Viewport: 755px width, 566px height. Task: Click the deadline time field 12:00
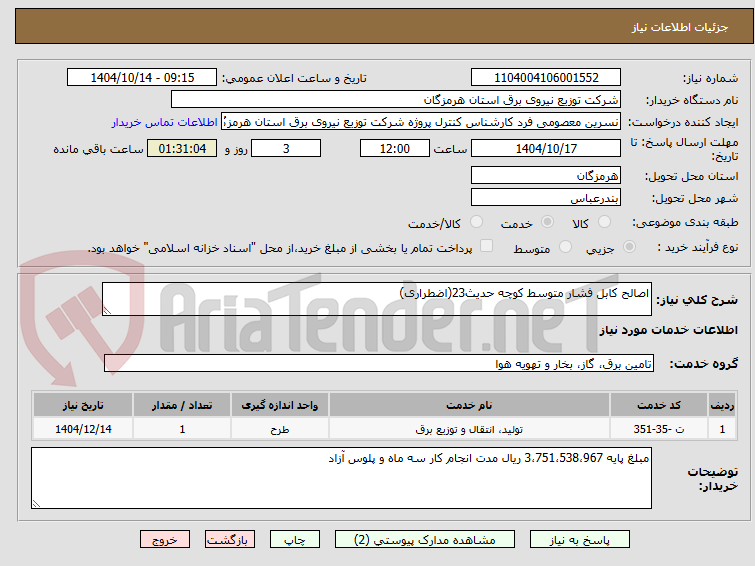395,148
